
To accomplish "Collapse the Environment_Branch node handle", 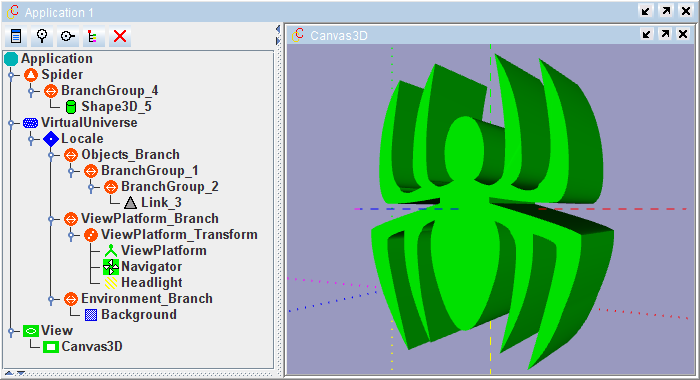I will pos(51,299).
